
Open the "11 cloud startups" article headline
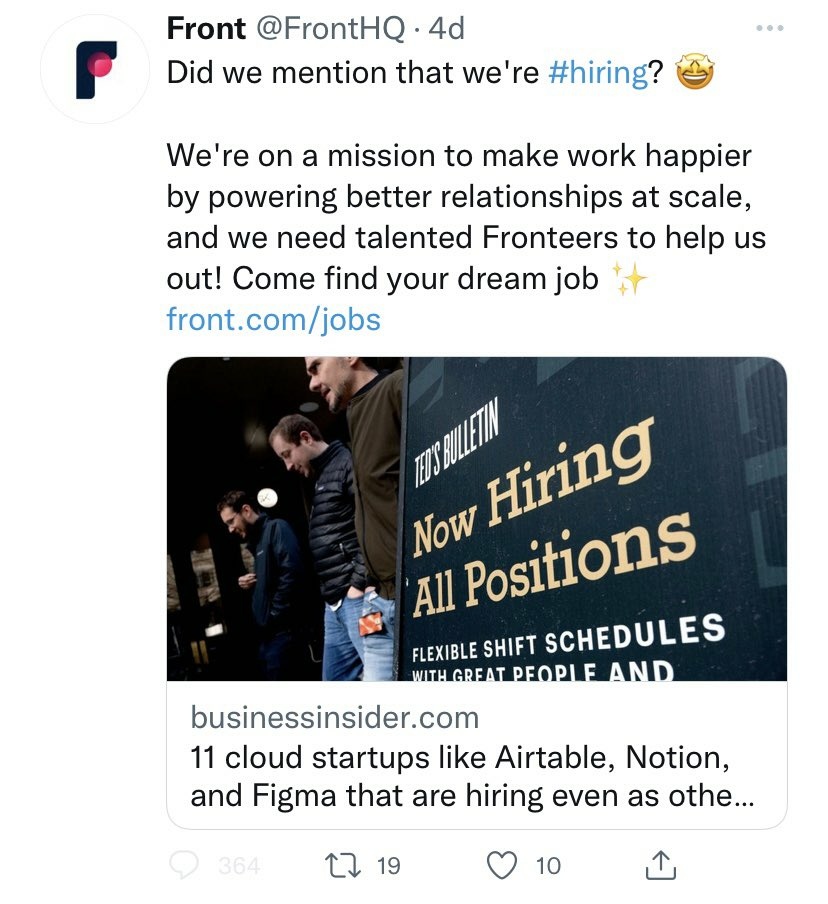tap(460, 778)
